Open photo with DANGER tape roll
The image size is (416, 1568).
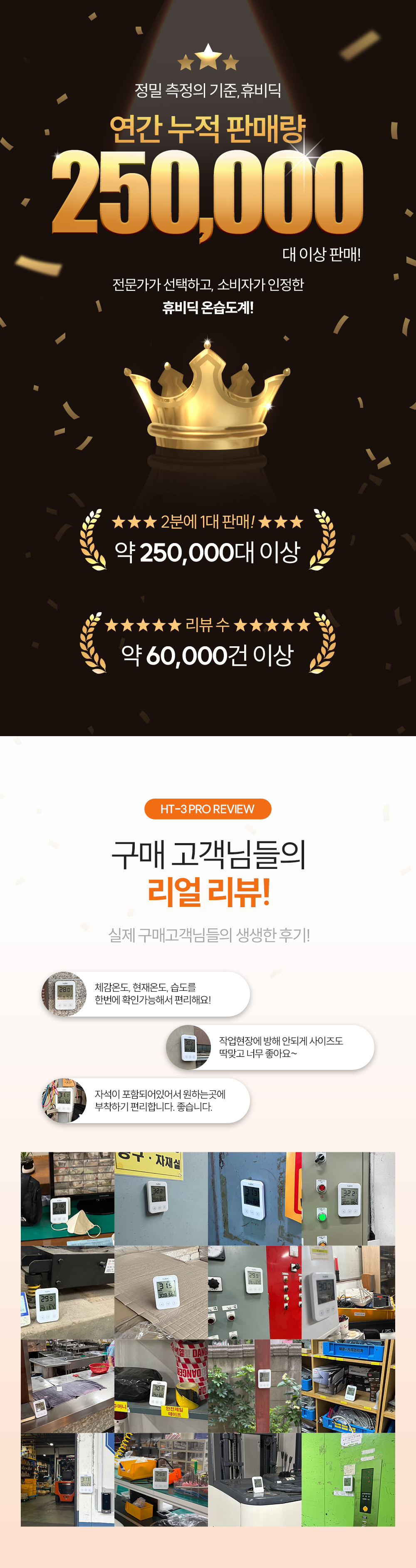pos(161,1385)
